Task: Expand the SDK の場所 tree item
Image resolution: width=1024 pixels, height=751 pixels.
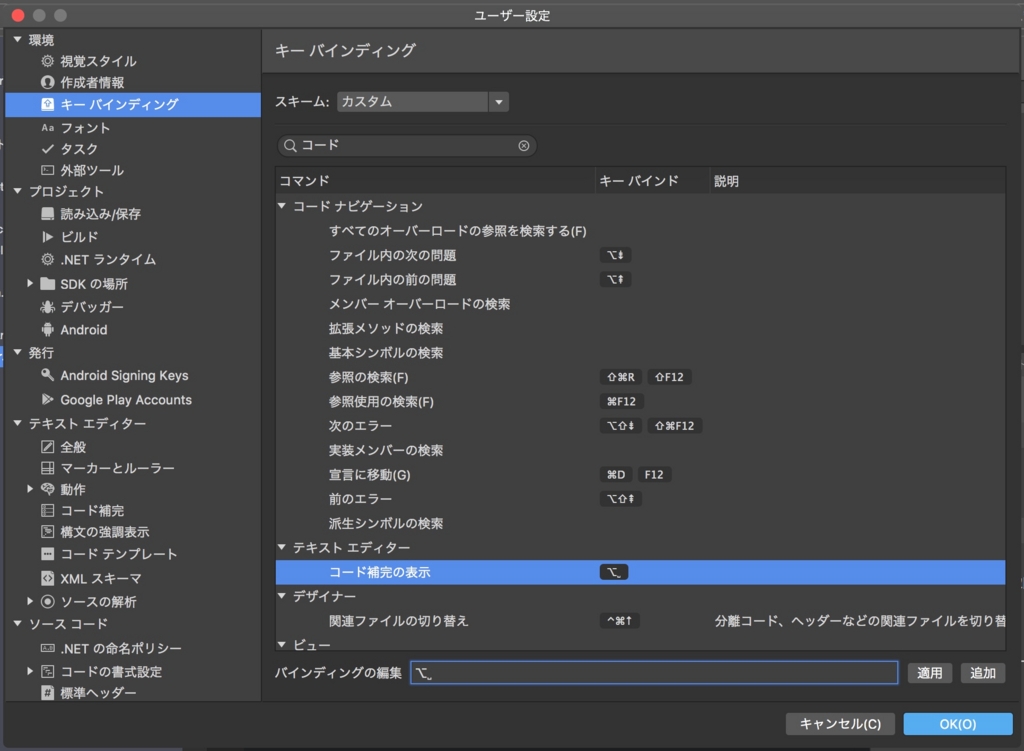Action: point(30,283)
